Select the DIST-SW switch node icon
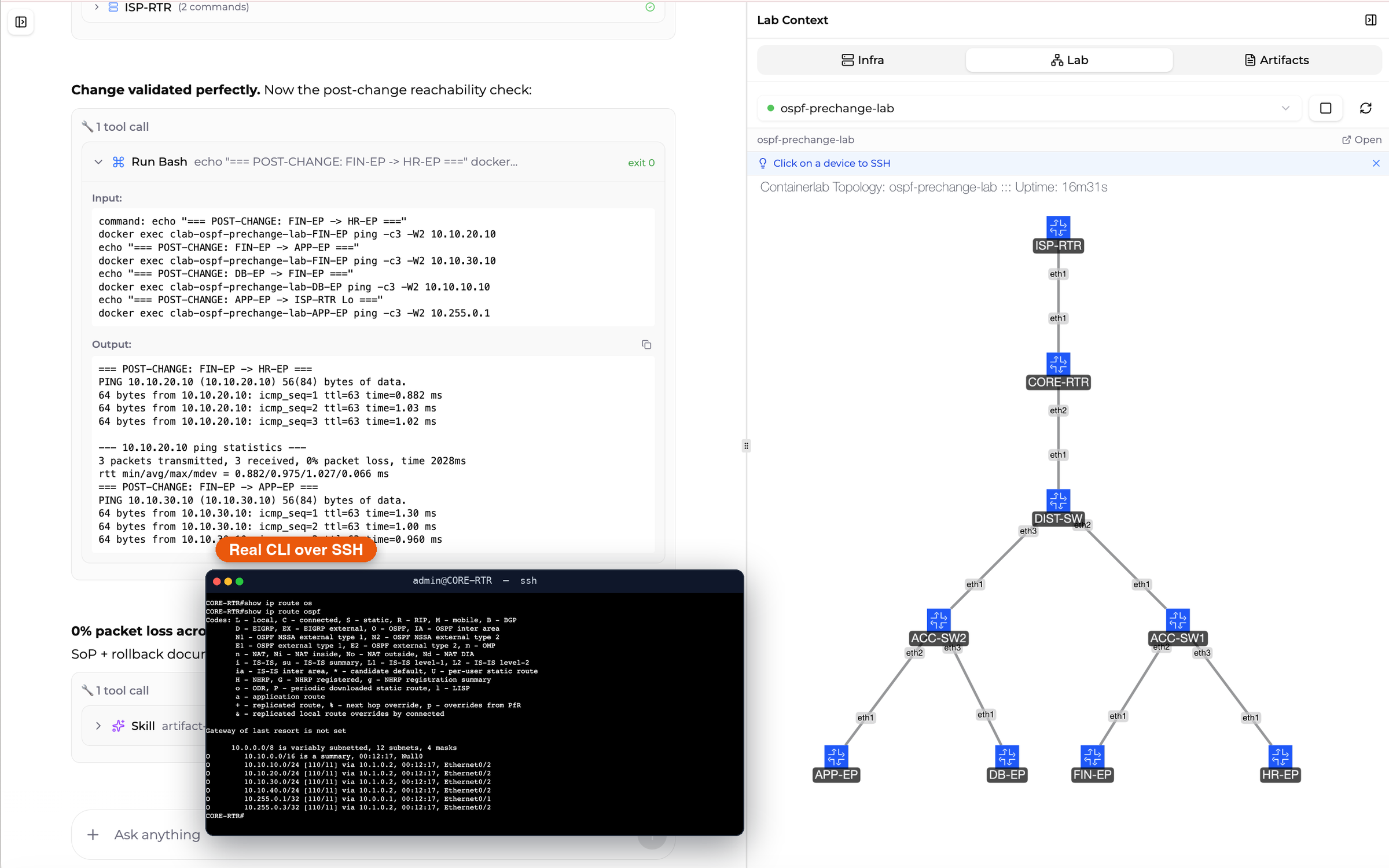 pos(1058,500)
